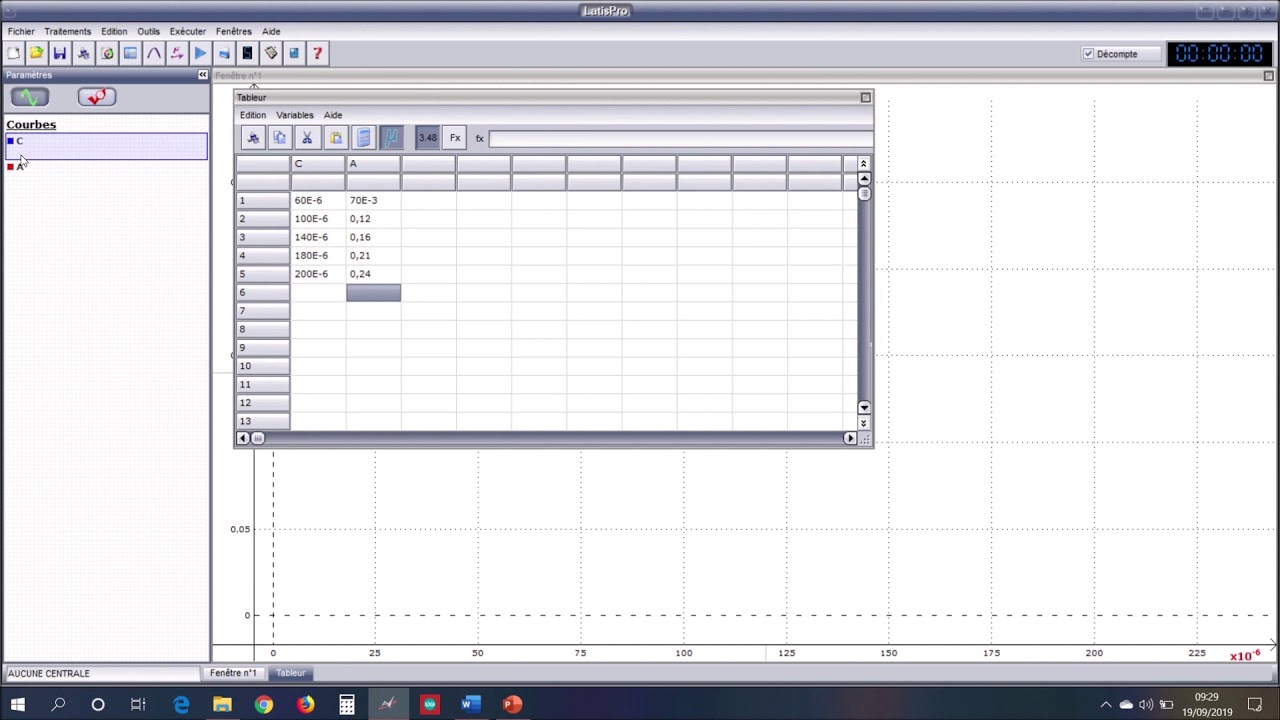Switch to the Fenêtre n°1 tab
Viewport: 1280px width, 720px height.
click(233, 673)
